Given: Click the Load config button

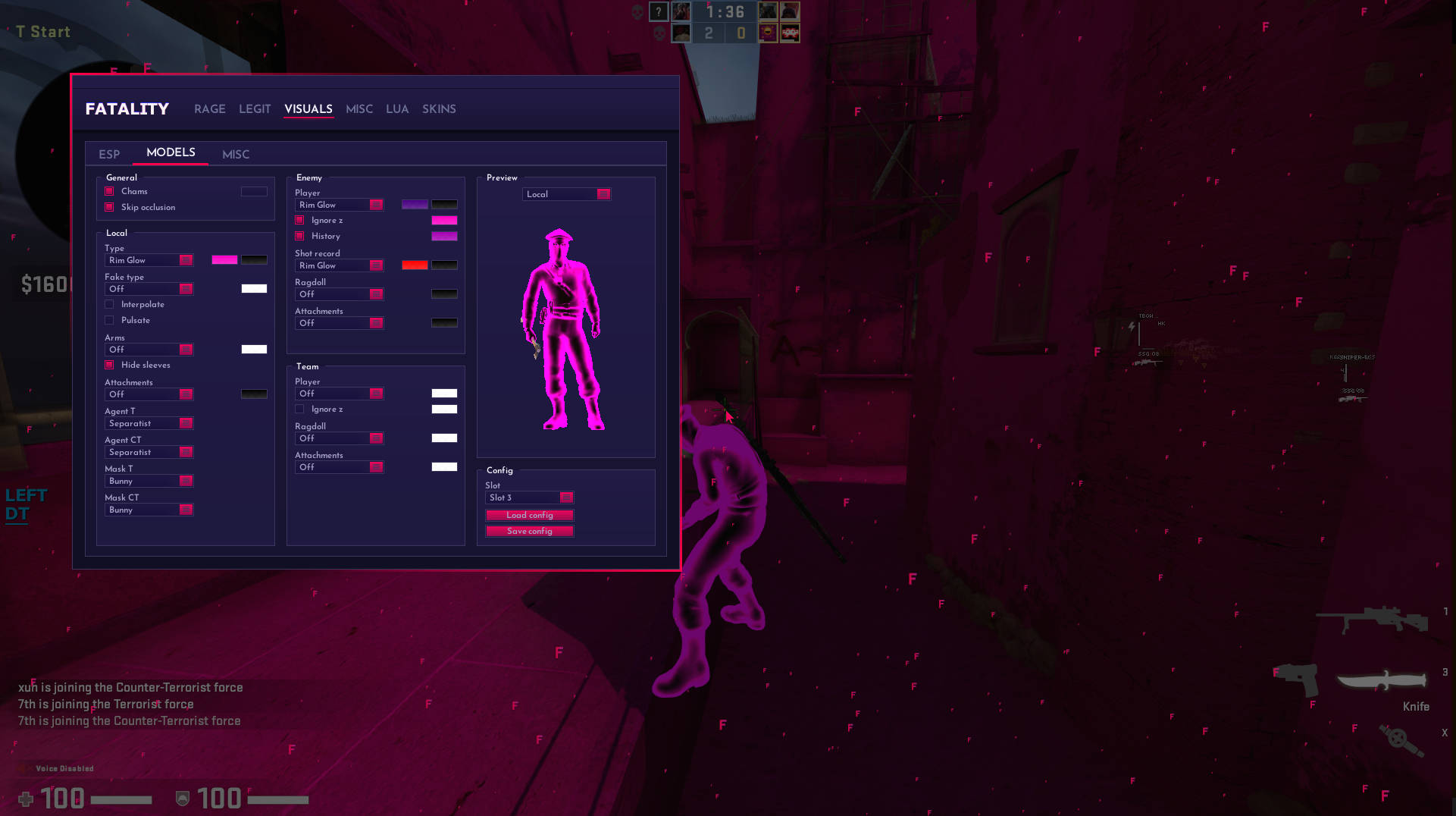Looking at the screenshot, I should coord(530,515).
